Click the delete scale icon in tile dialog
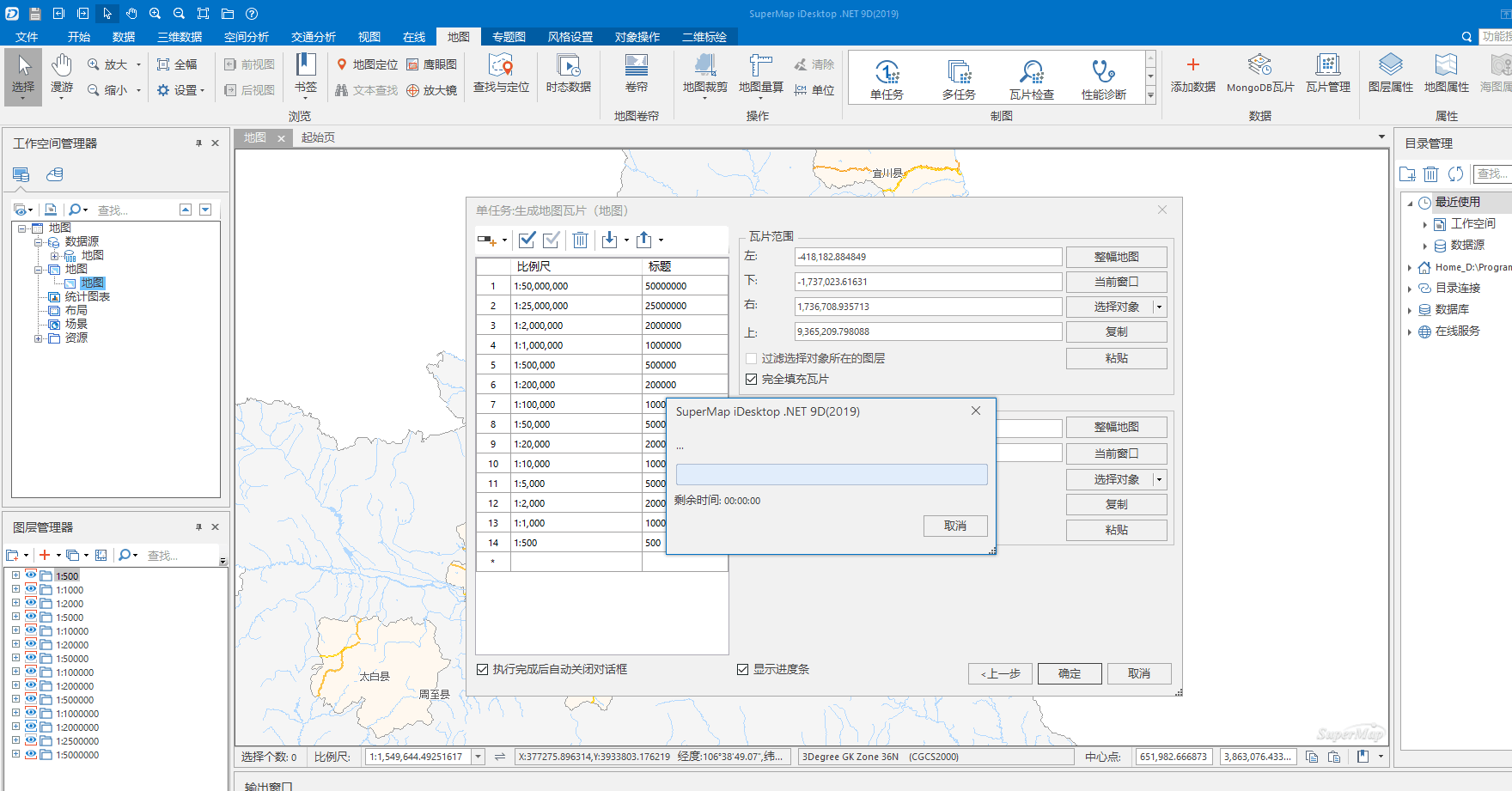The image size is (1512, 791). pos(581,240)
